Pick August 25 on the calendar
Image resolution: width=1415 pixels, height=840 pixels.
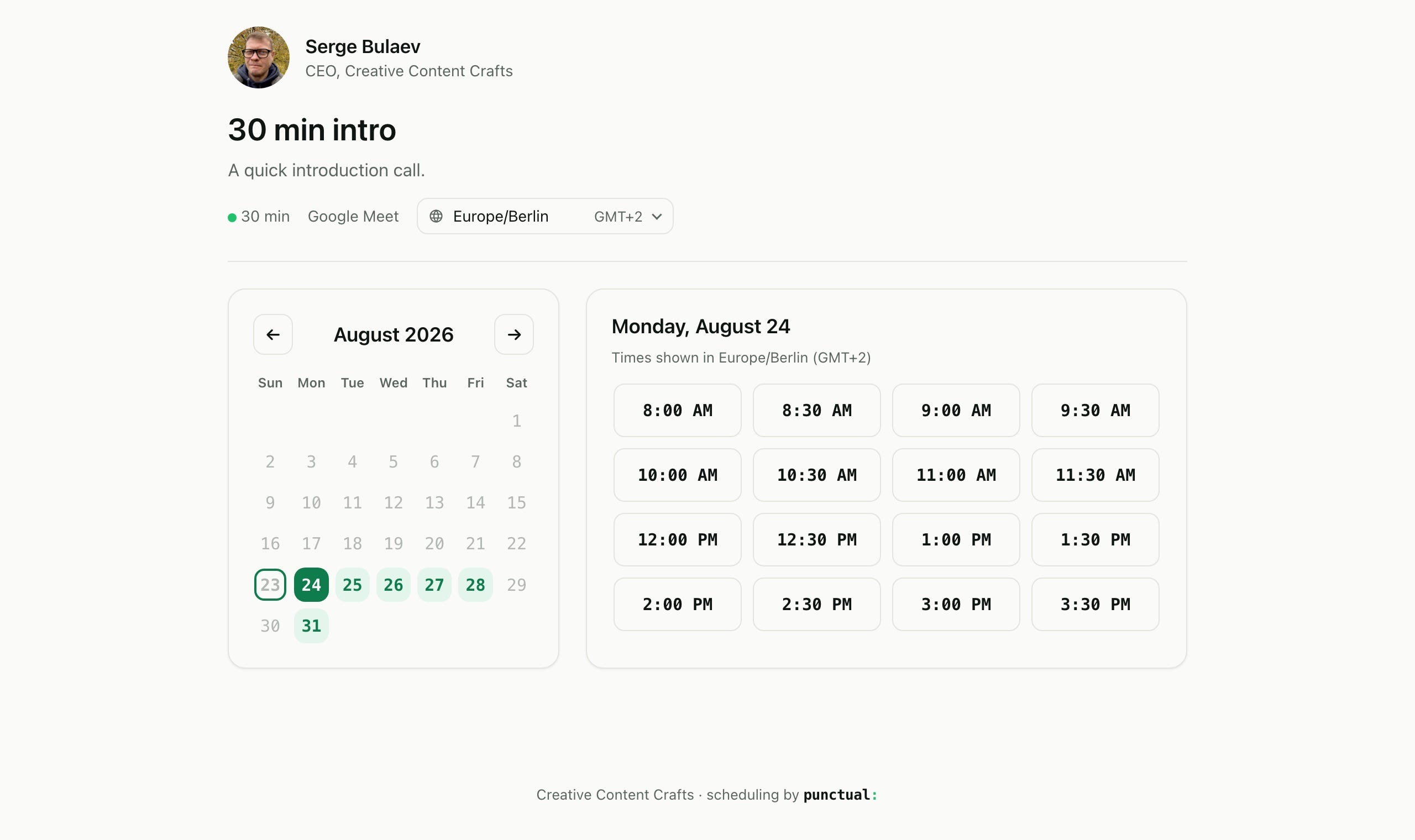point(352,585)
